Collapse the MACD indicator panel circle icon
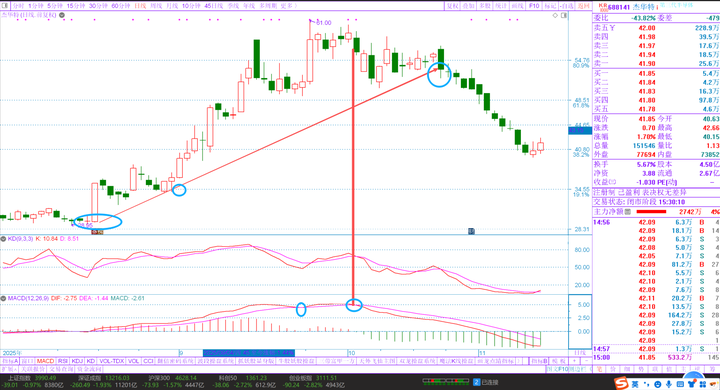 [x=3, y=298]
